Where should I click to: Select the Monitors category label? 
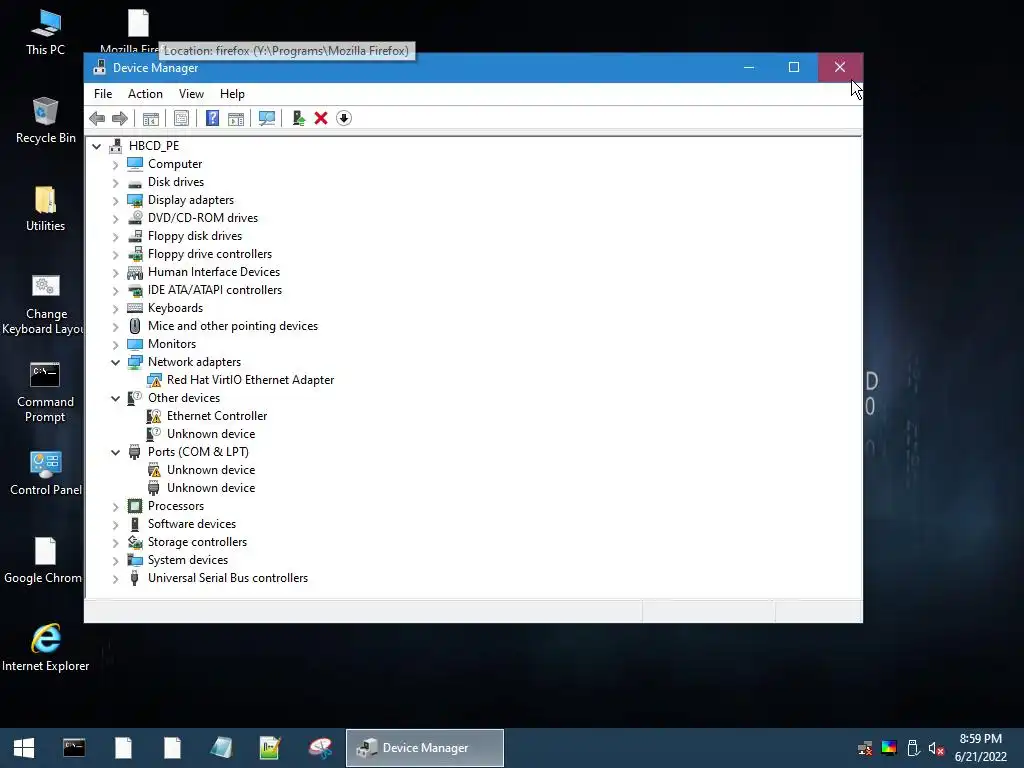pyautogui.click(x=172, y=344)
